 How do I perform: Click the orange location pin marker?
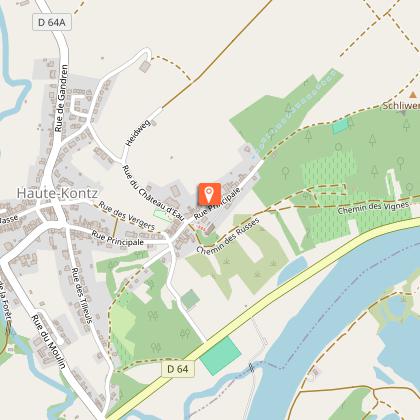(x=209, y=194)
